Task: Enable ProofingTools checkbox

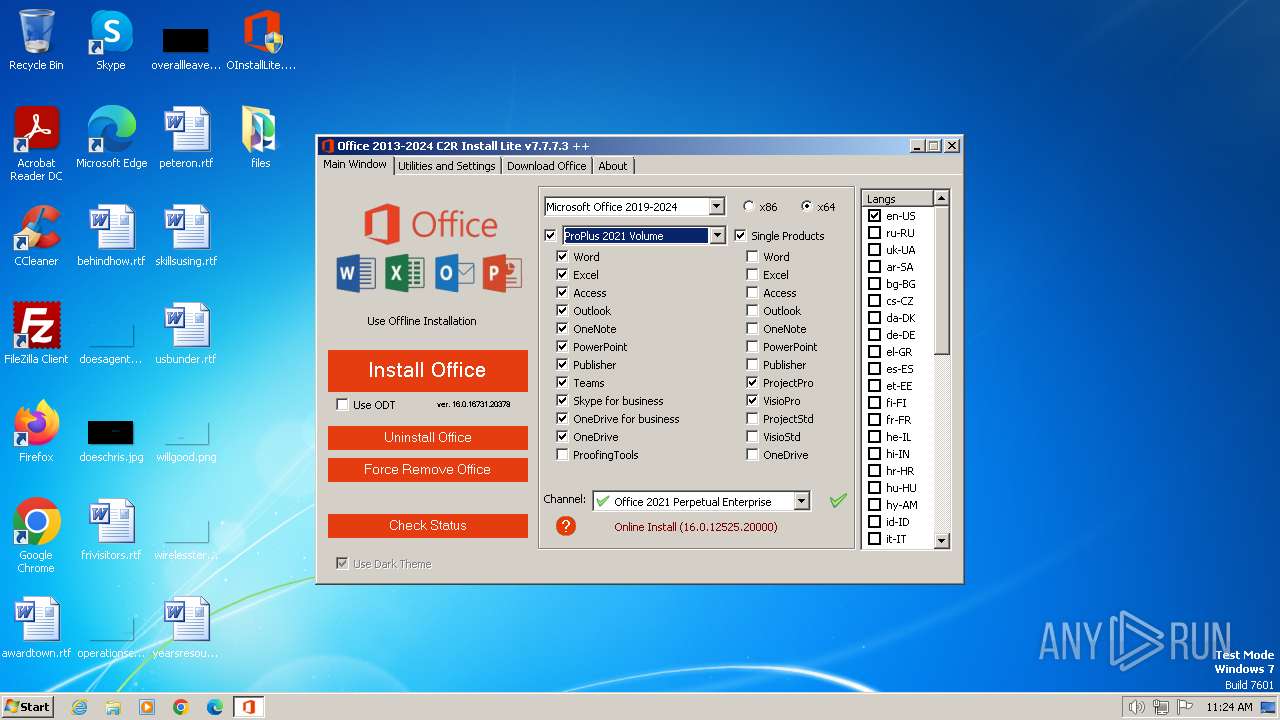Action: pos(562,455)
